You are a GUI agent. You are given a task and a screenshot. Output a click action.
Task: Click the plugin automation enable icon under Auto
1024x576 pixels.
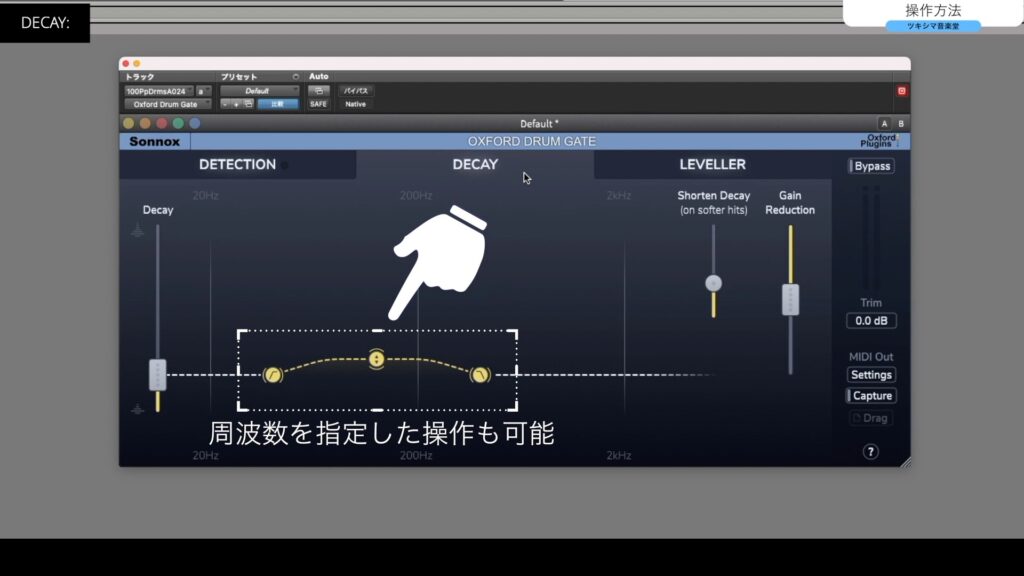pyautogui.click(x=319, y=91)
